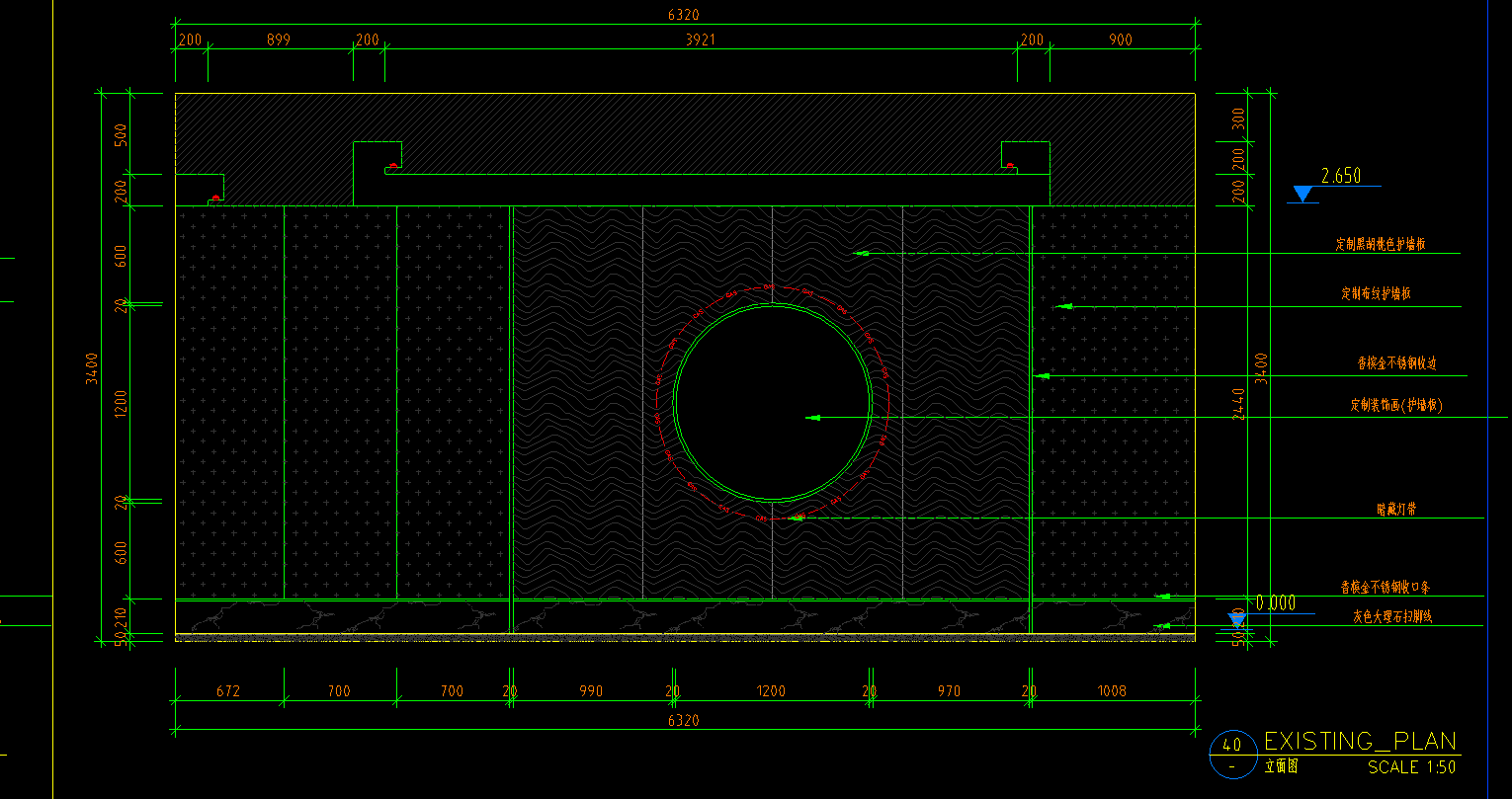Click the '0.000' elevation level text
1512x799 pixels.
tap(1276, 602)
